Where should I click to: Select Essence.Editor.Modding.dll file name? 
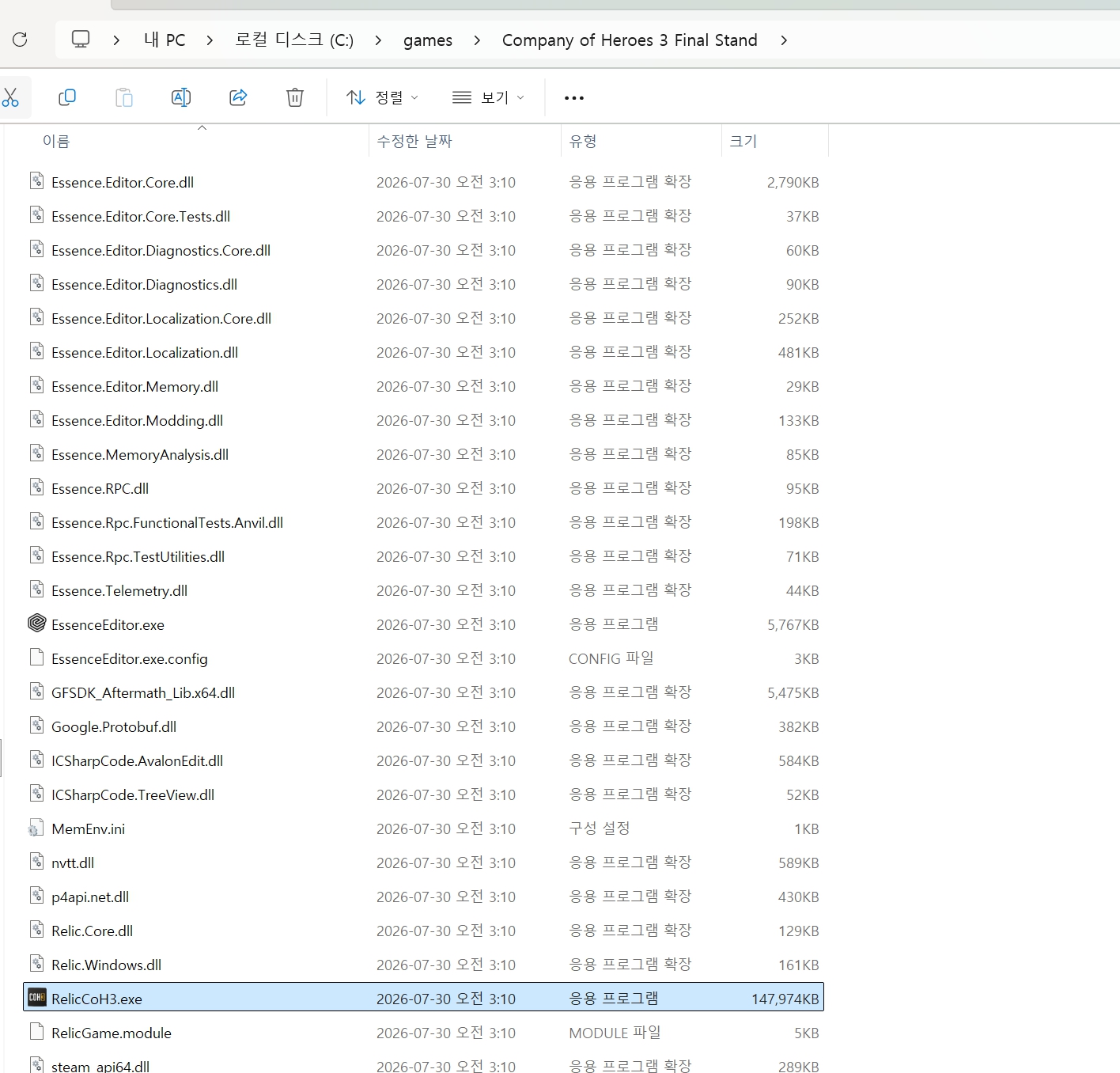[x=137, y=420]
